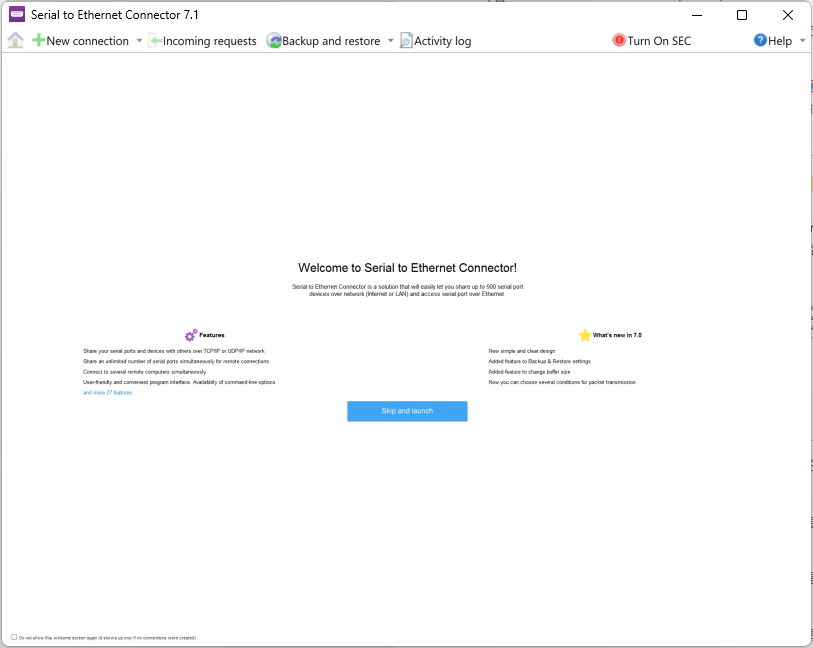
Task: Open the Activity log
Action: pyautogui.click(x=442, y=41)
